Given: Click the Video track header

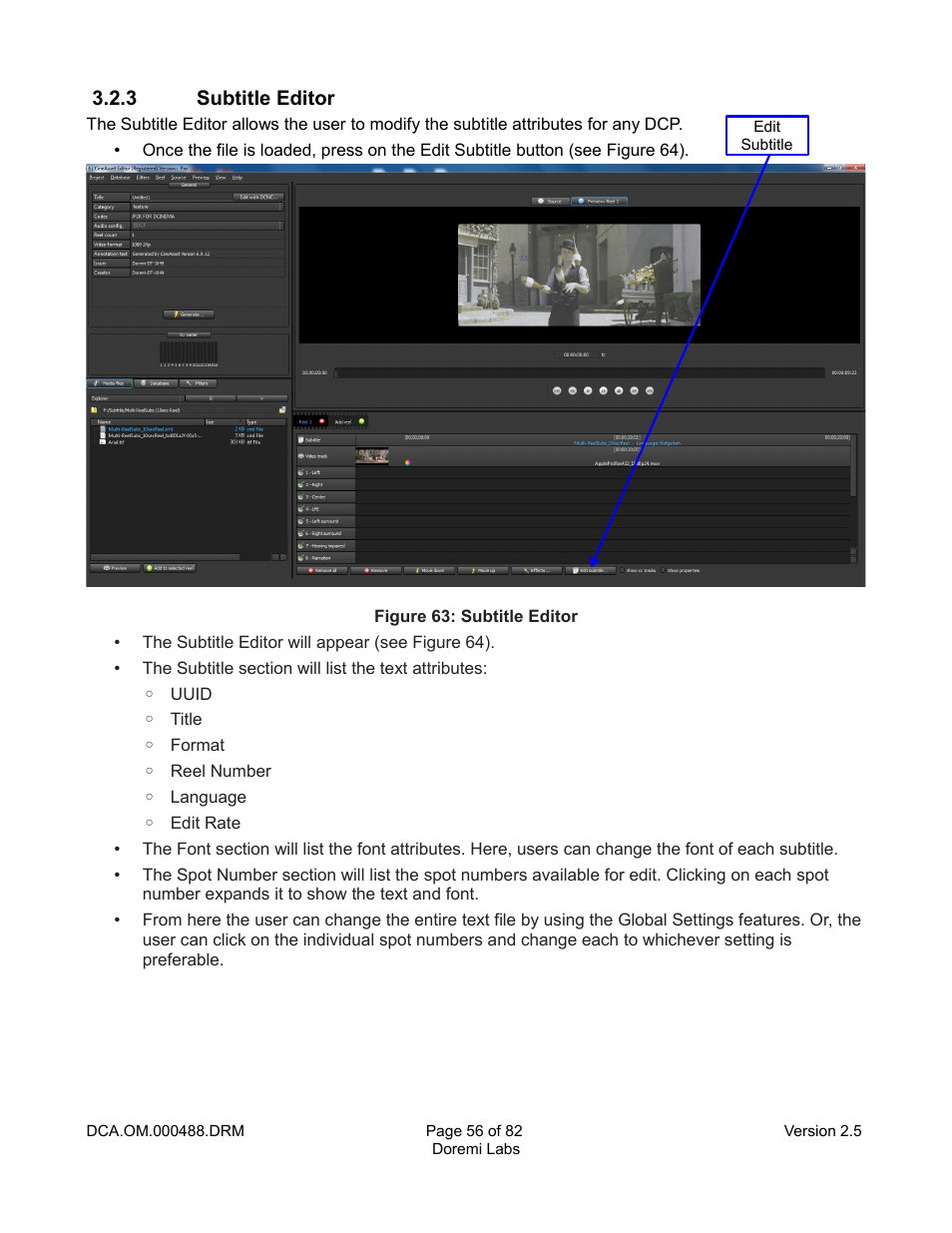Looking at the screenshot, I should pos(325,456).
